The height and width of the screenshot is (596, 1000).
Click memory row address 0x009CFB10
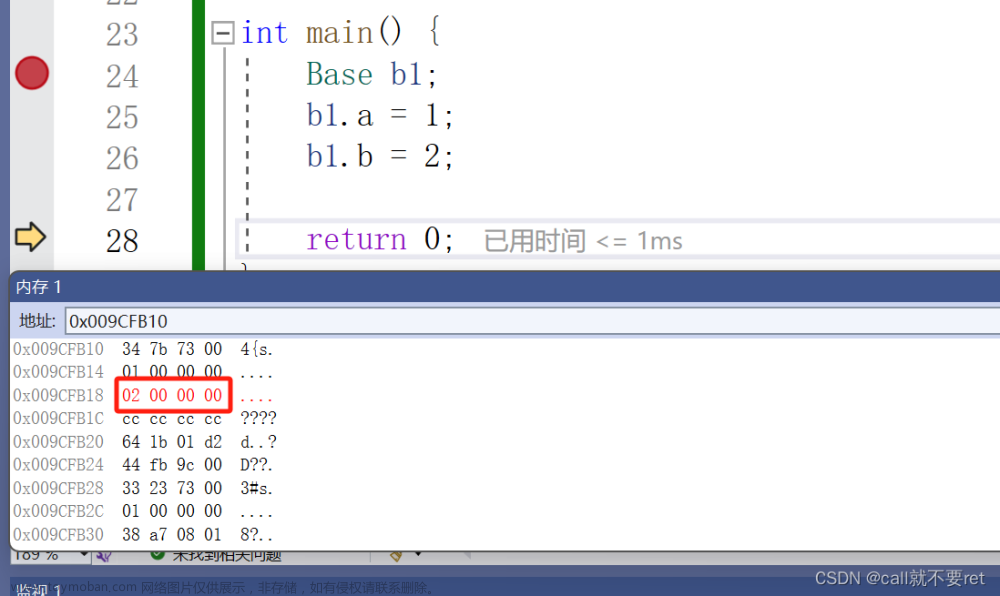click(x=58, y=349)
